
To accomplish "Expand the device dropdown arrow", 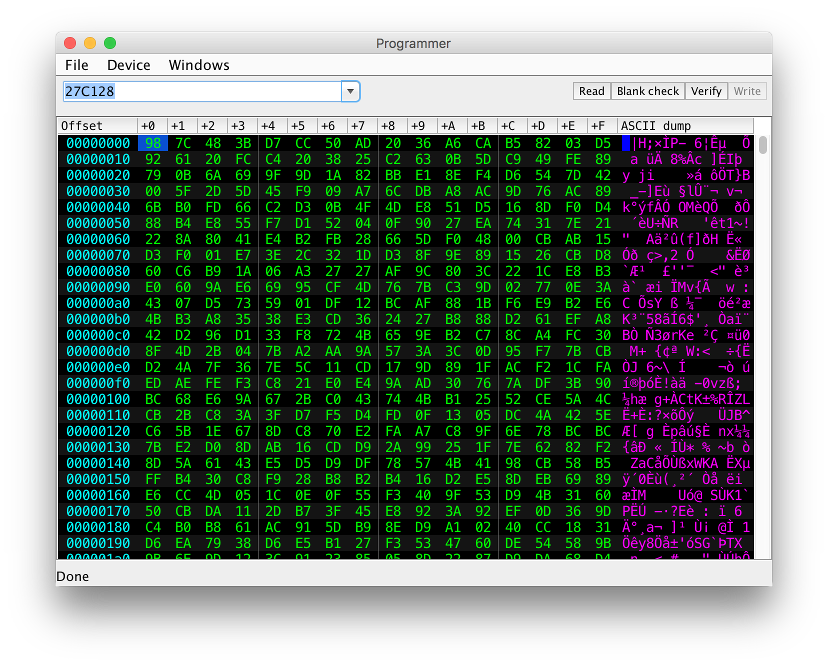I will pyautogui.click(x=350, y=91).
